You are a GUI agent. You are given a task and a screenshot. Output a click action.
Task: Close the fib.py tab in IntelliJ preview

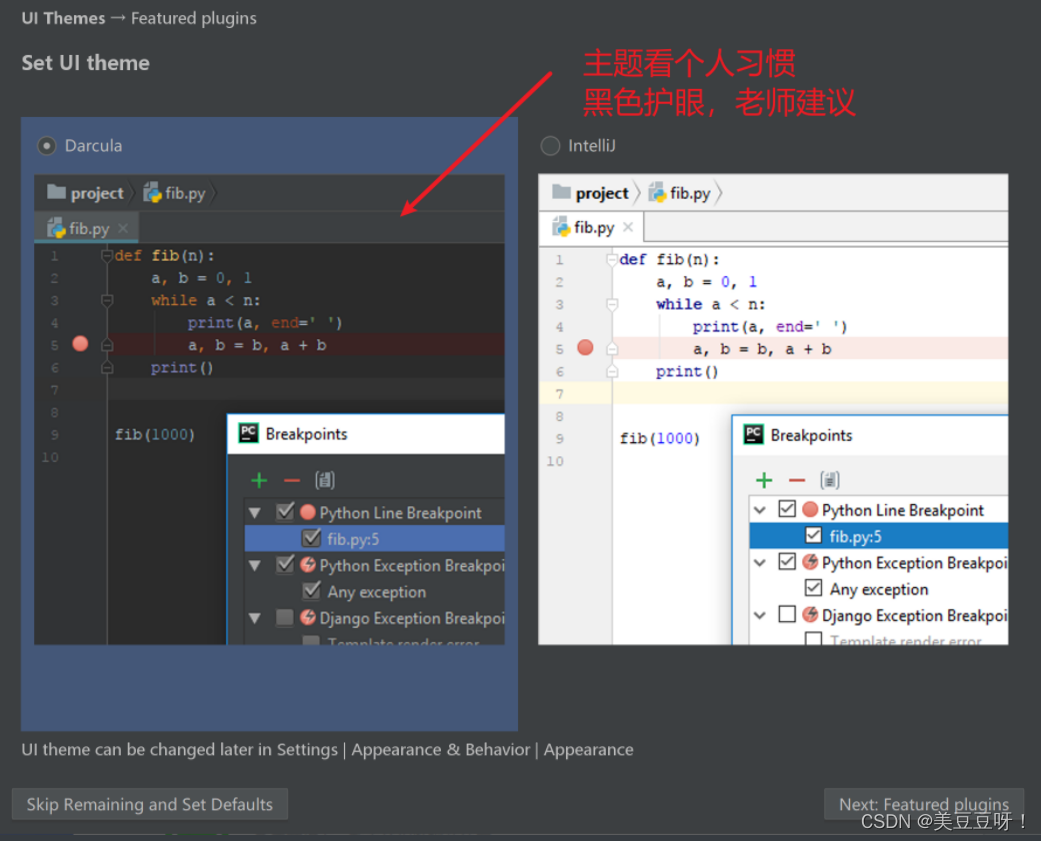pyautogui.click(x=628, y=228)
